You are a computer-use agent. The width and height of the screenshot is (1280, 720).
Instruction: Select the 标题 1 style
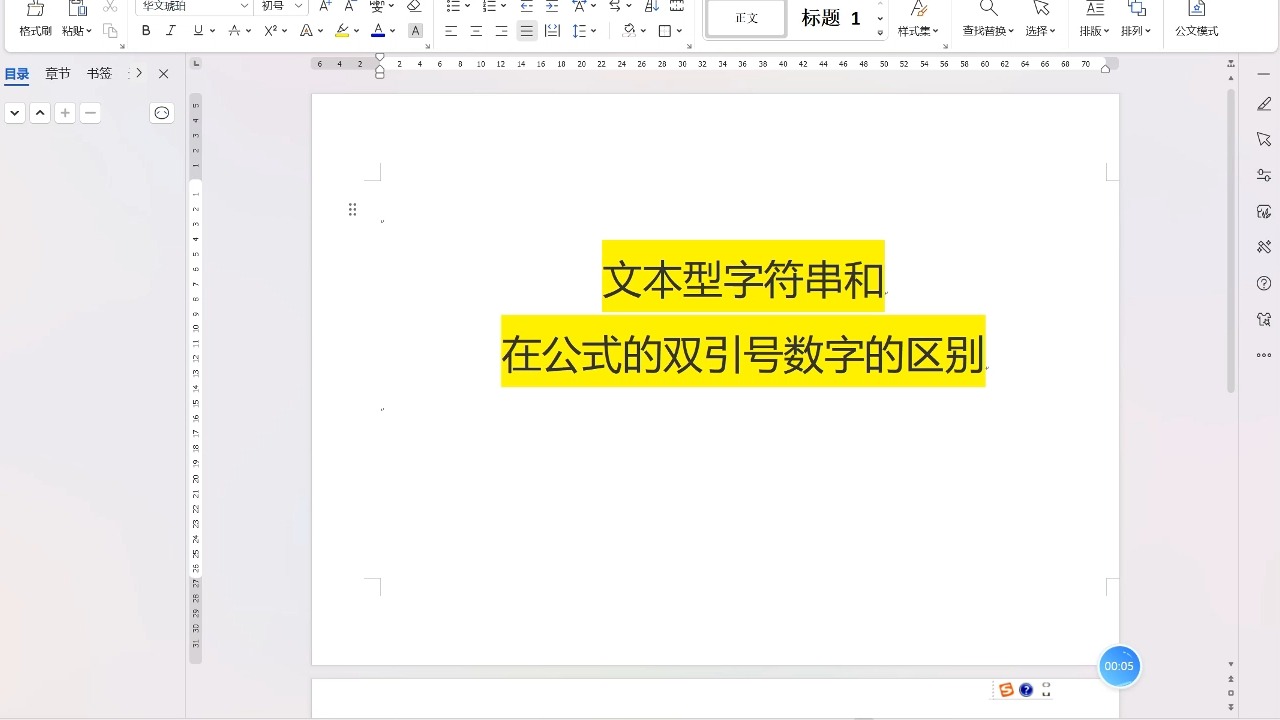click(x=831, y=18)
